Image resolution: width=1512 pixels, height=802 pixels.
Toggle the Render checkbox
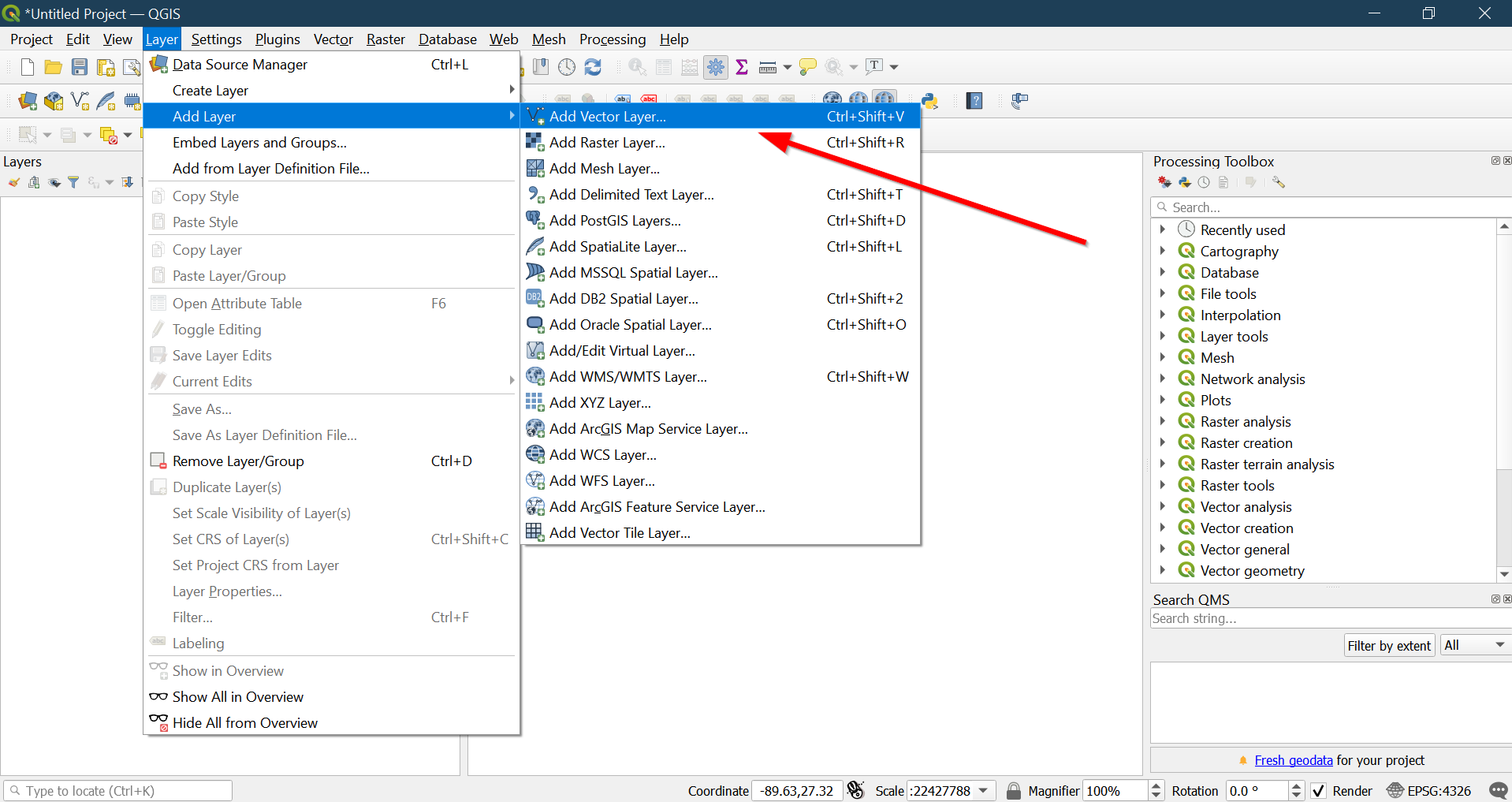tap(1319, 790)
